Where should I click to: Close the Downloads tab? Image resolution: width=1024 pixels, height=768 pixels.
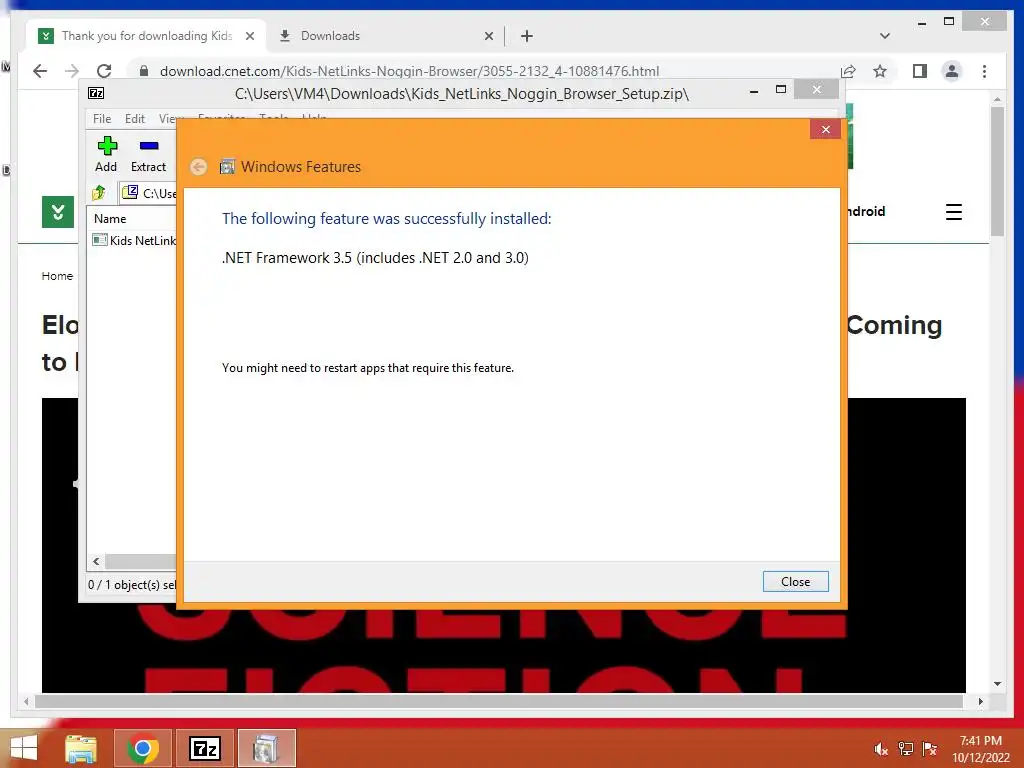[488, 37]
